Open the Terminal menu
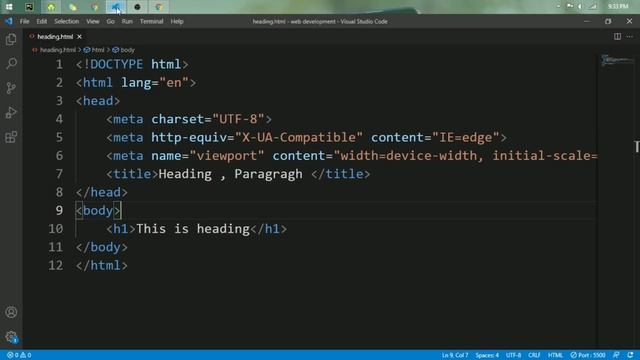 click(151, 21)
